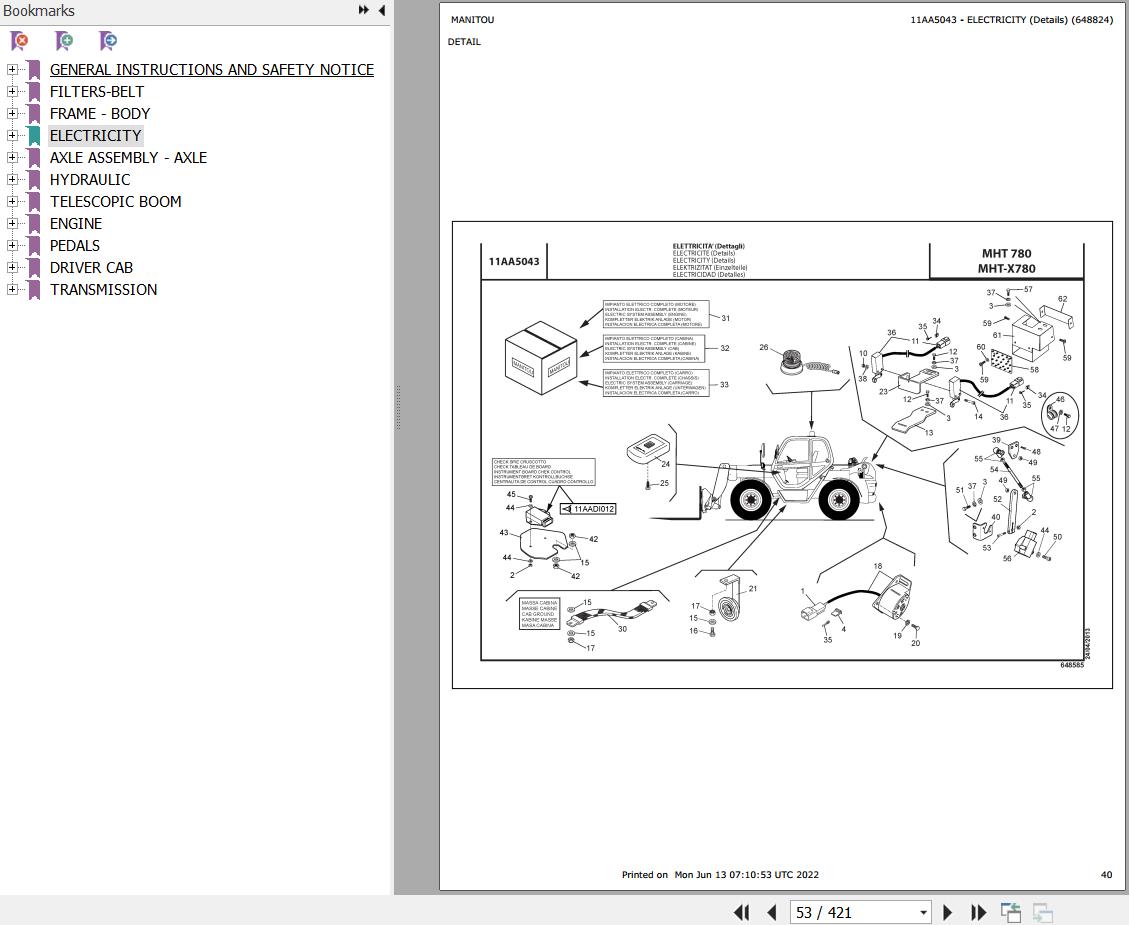
Task: Click the bookmark icon beside HYDRAULIC
Action: coord(34,180)
